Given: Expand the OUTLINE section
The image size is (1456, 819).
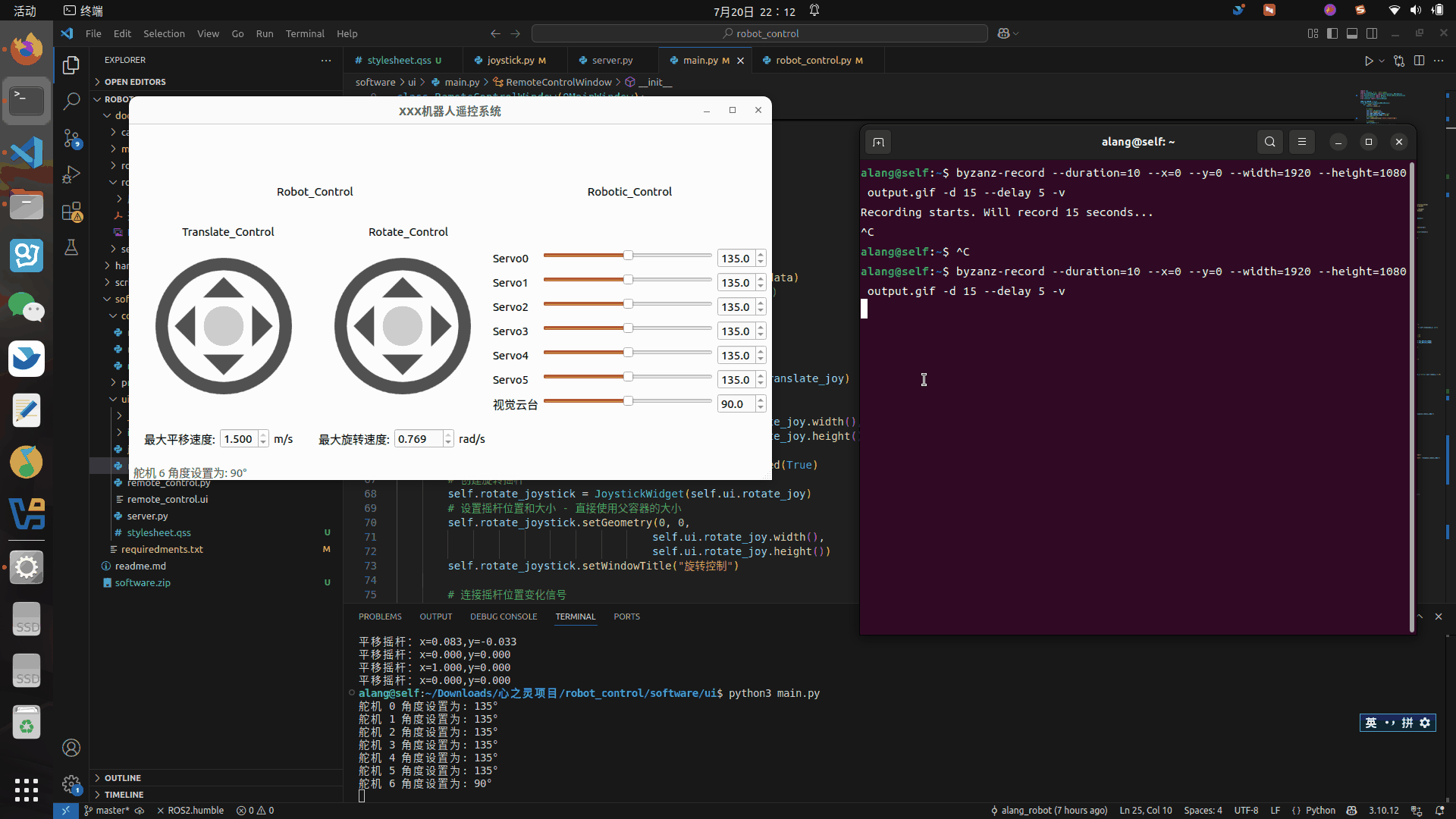Looking at the screenshot, I should point(123,778).
